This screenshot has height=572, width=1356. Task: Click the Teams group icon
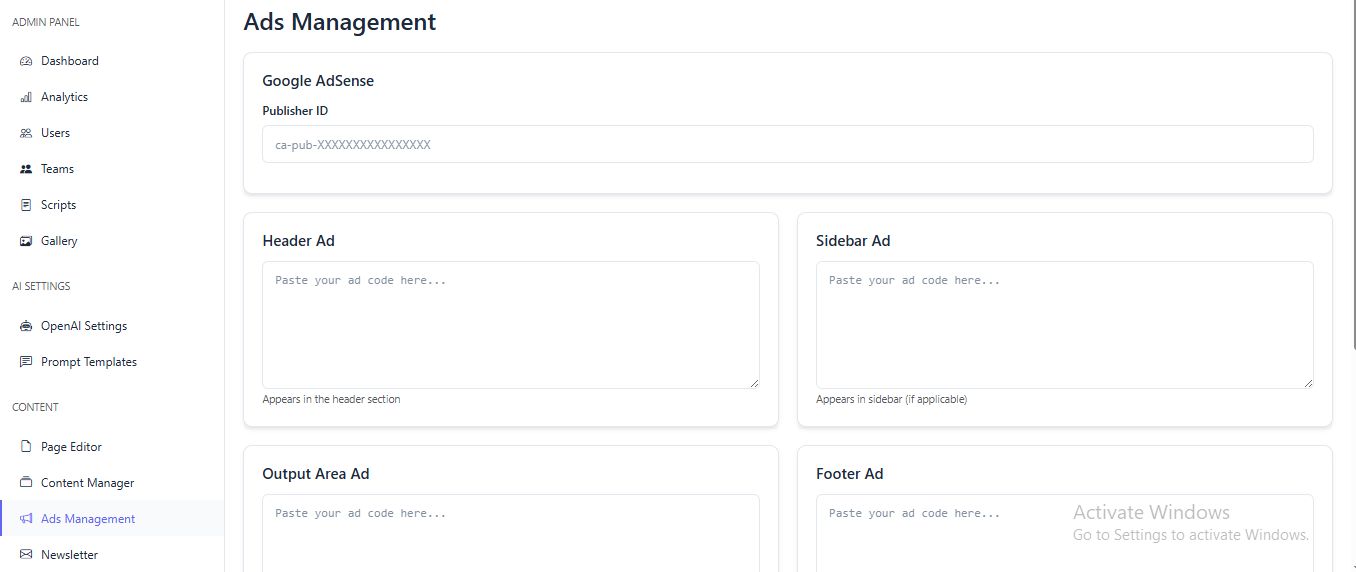pos(26,169)
